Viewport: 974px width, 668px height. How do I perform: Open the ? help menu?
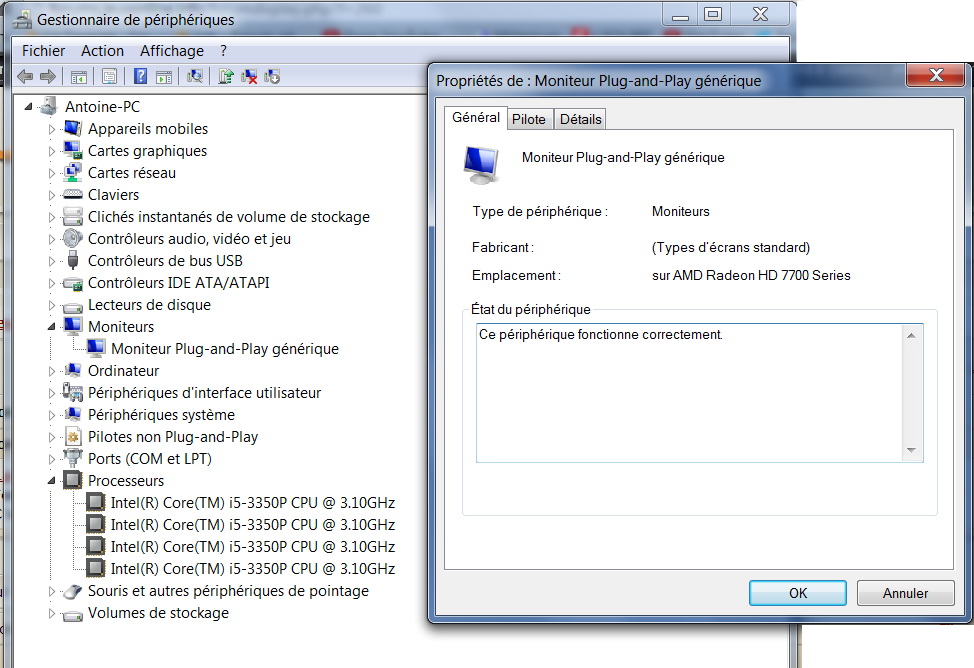point(224,51)
